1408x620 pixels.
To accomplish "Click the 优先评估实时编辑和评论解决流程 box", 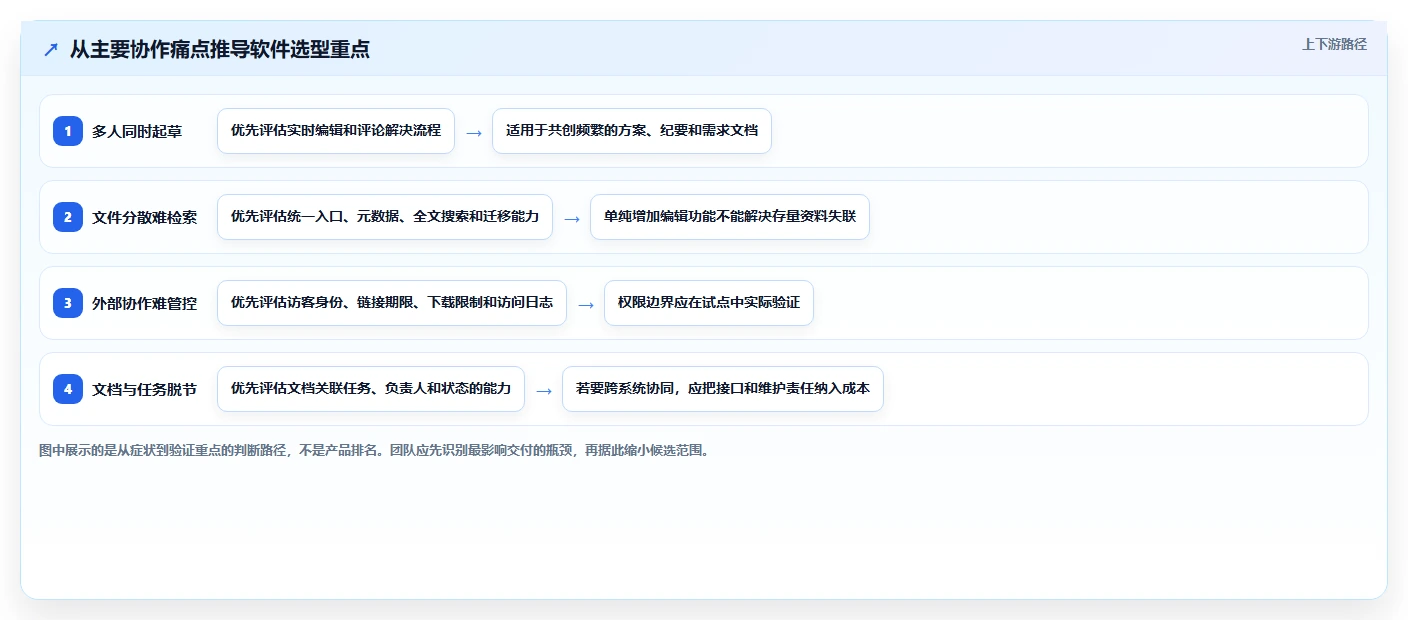I will [336, 131].
